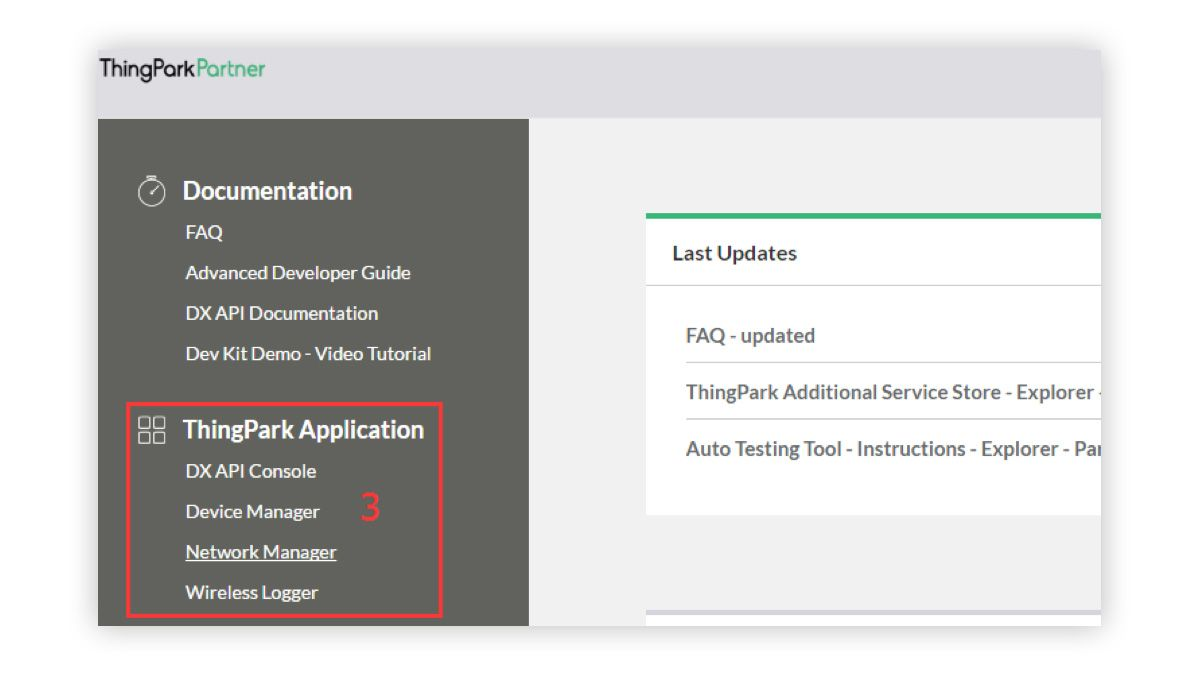Open the Network Manager application
The image size is (1200, 679).
click(261, 552)
